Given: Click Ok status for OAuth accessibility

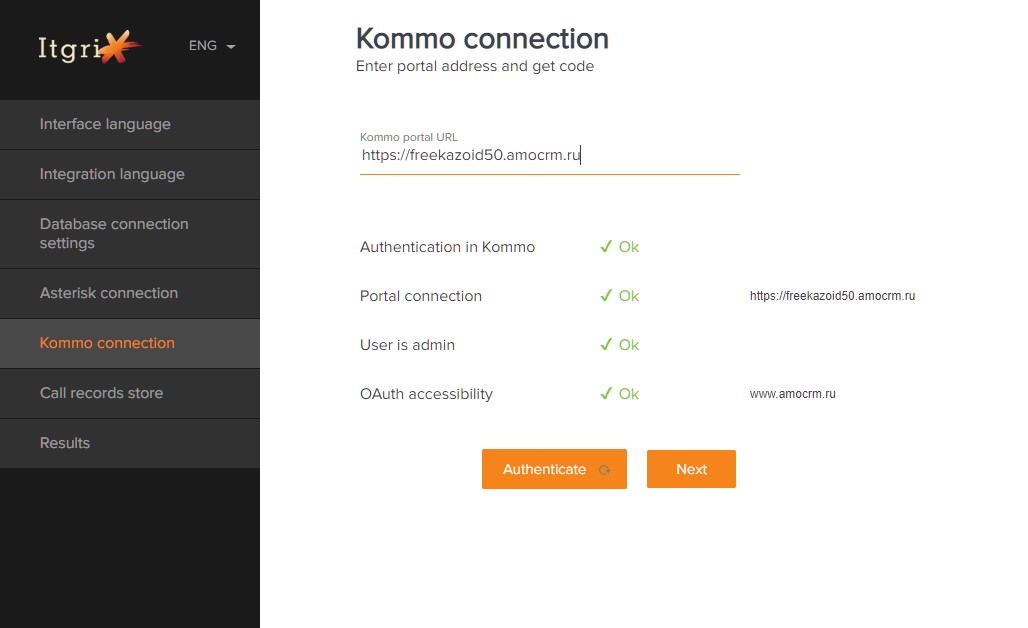Looking at the screenshot, I should point(629,394).
